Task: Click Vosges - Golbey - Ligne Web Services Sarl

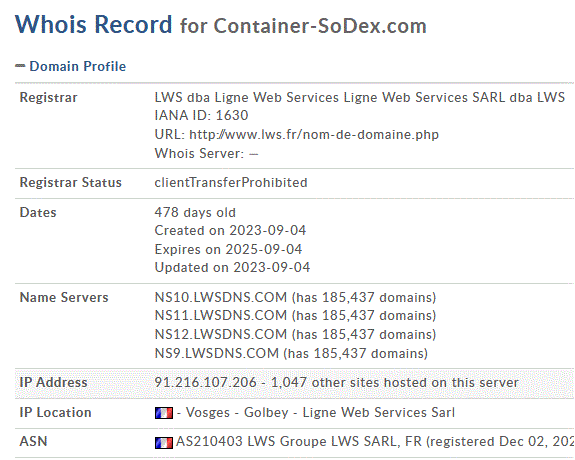Action: [x=320, y=413]
